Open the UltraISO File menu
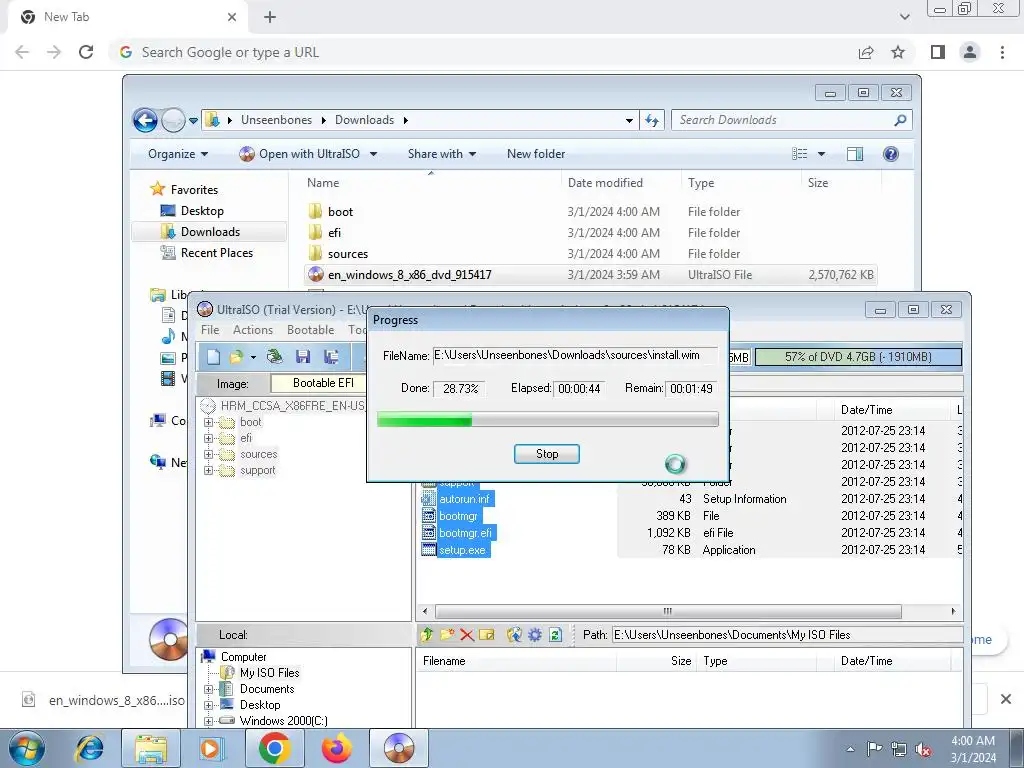Viewport: 1024px width, 768px height. pos(210,330)
